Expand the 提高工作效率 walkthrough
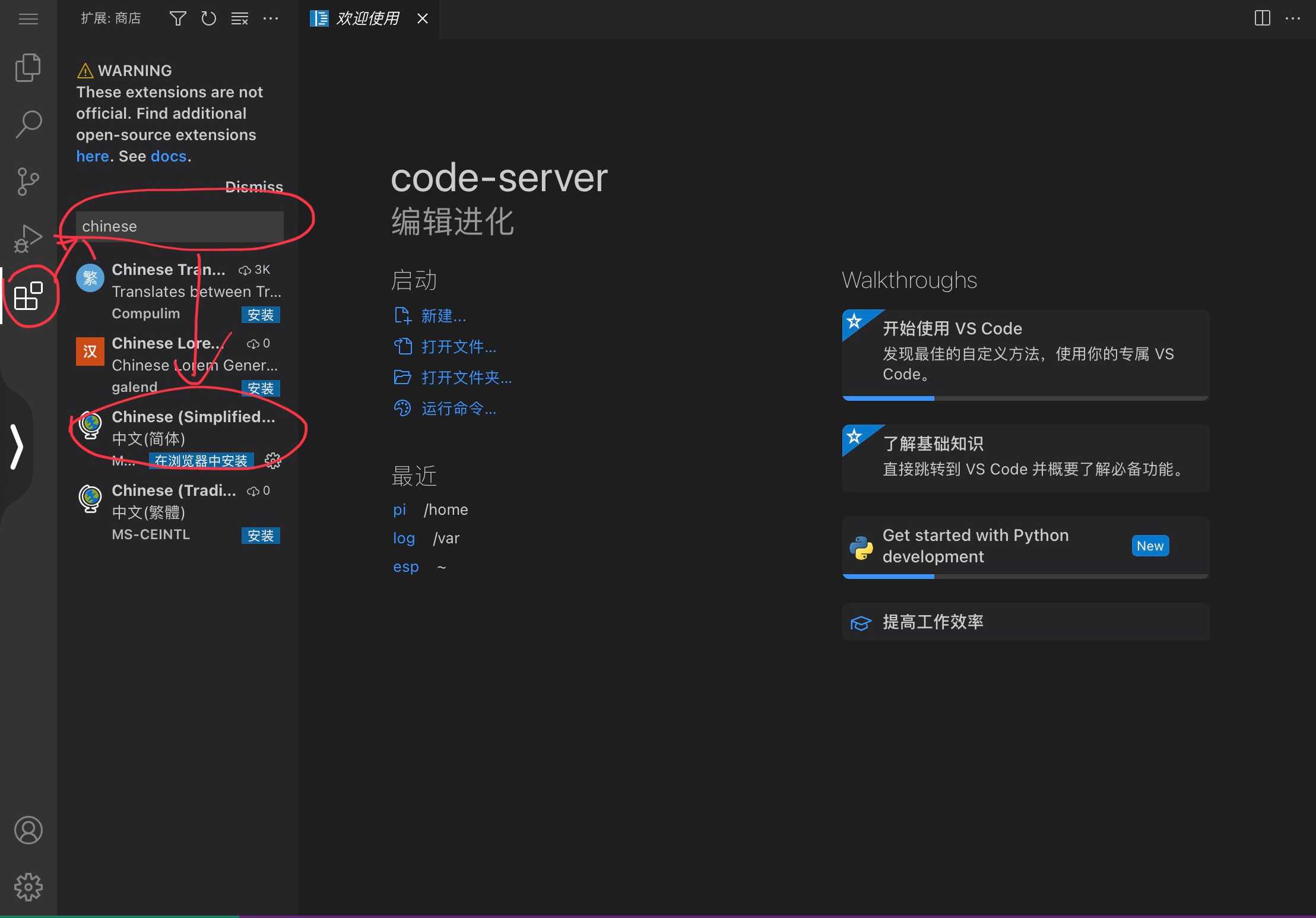Image resolution: width=1316 pixels, height=918 pixels. 1026,622
